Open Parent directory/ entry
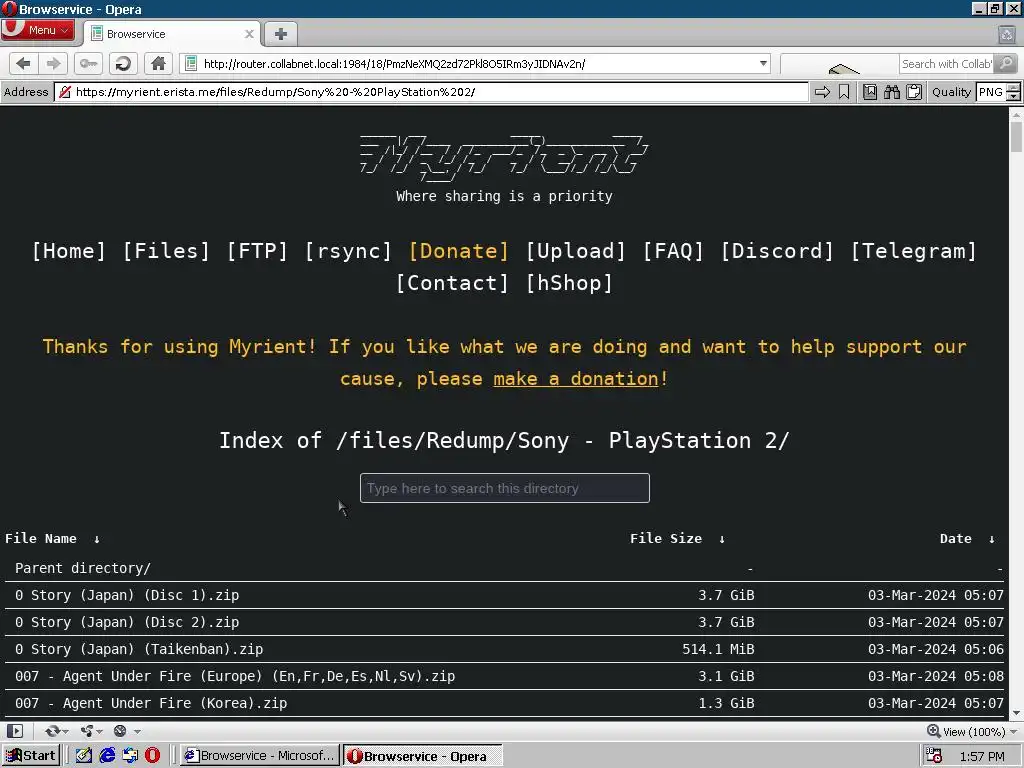The height and width of the screenshot is (768, 1024). tap(83, 568)
